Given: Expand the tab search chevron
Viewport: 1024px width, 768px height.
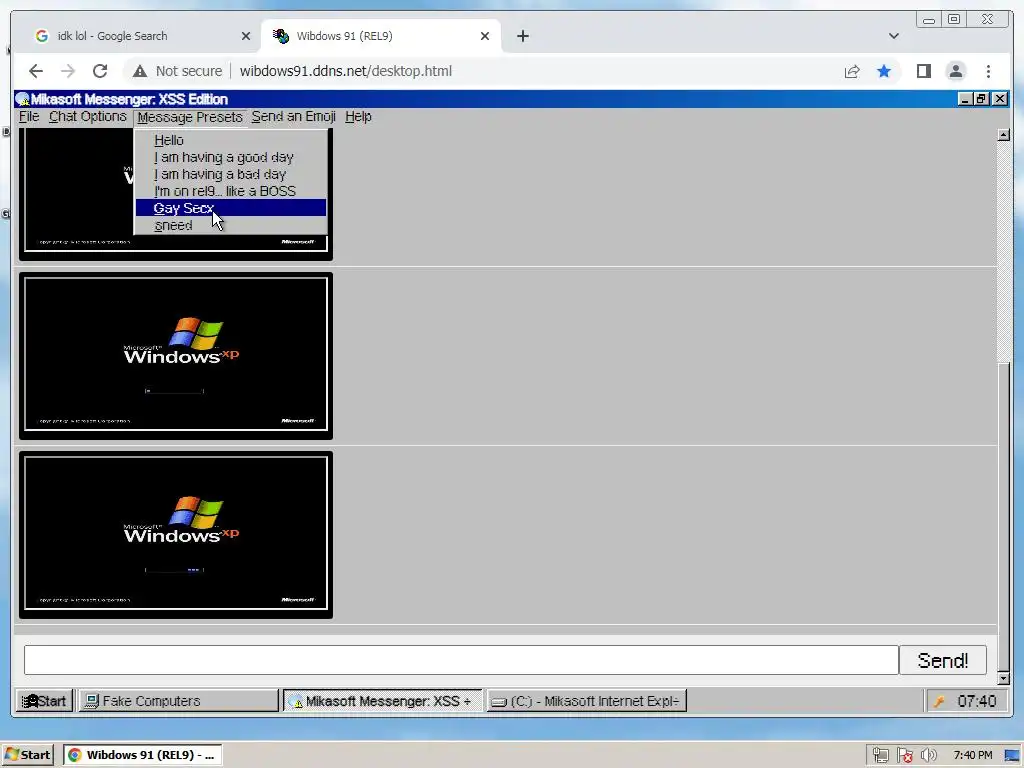Looking at the screenshot, I should point(893,36).
